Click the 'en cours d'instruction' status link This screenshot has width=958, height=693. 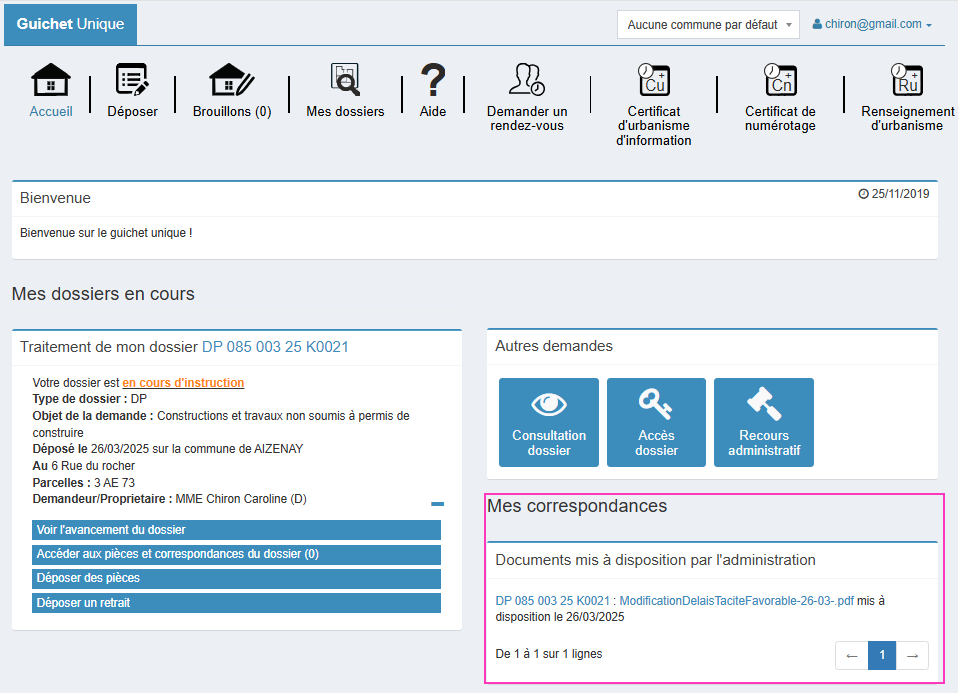183,383
